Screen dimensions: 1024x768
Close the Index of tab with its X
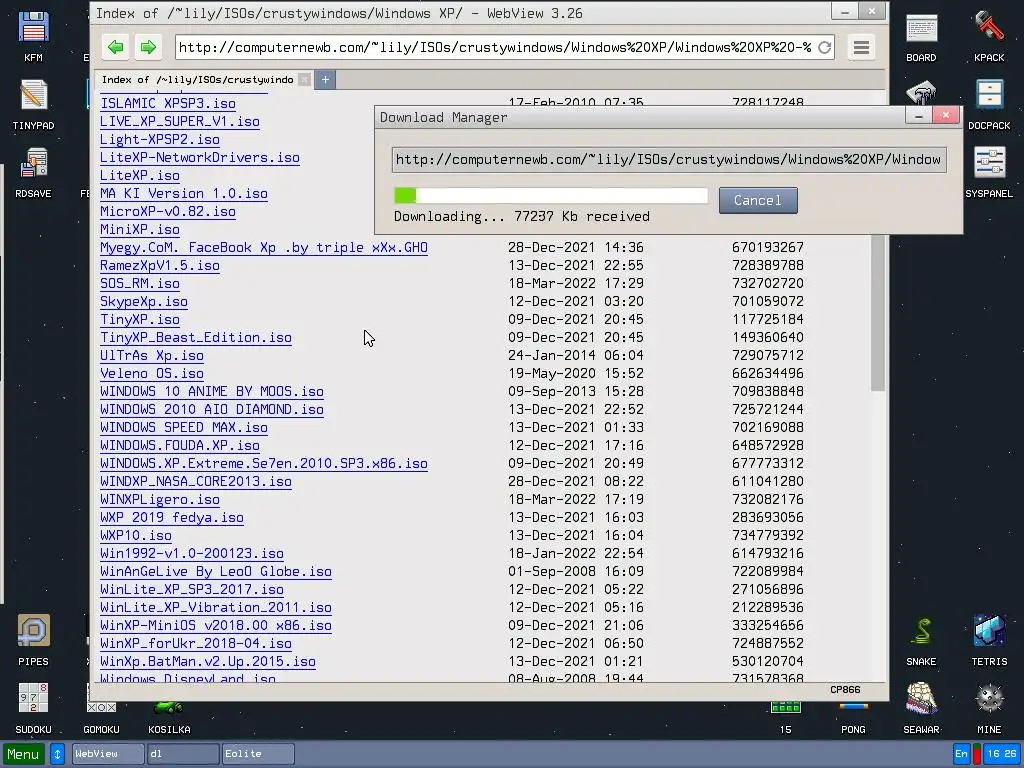click(304, 80)
